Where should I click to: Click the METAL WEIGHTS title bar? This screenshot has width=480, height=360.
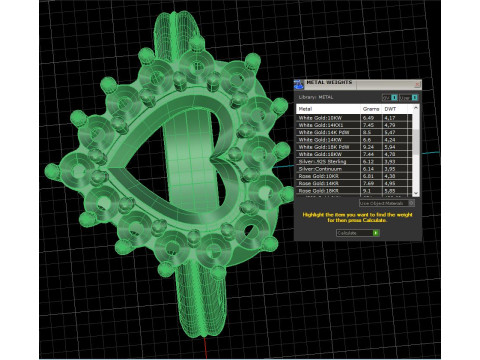359,85
